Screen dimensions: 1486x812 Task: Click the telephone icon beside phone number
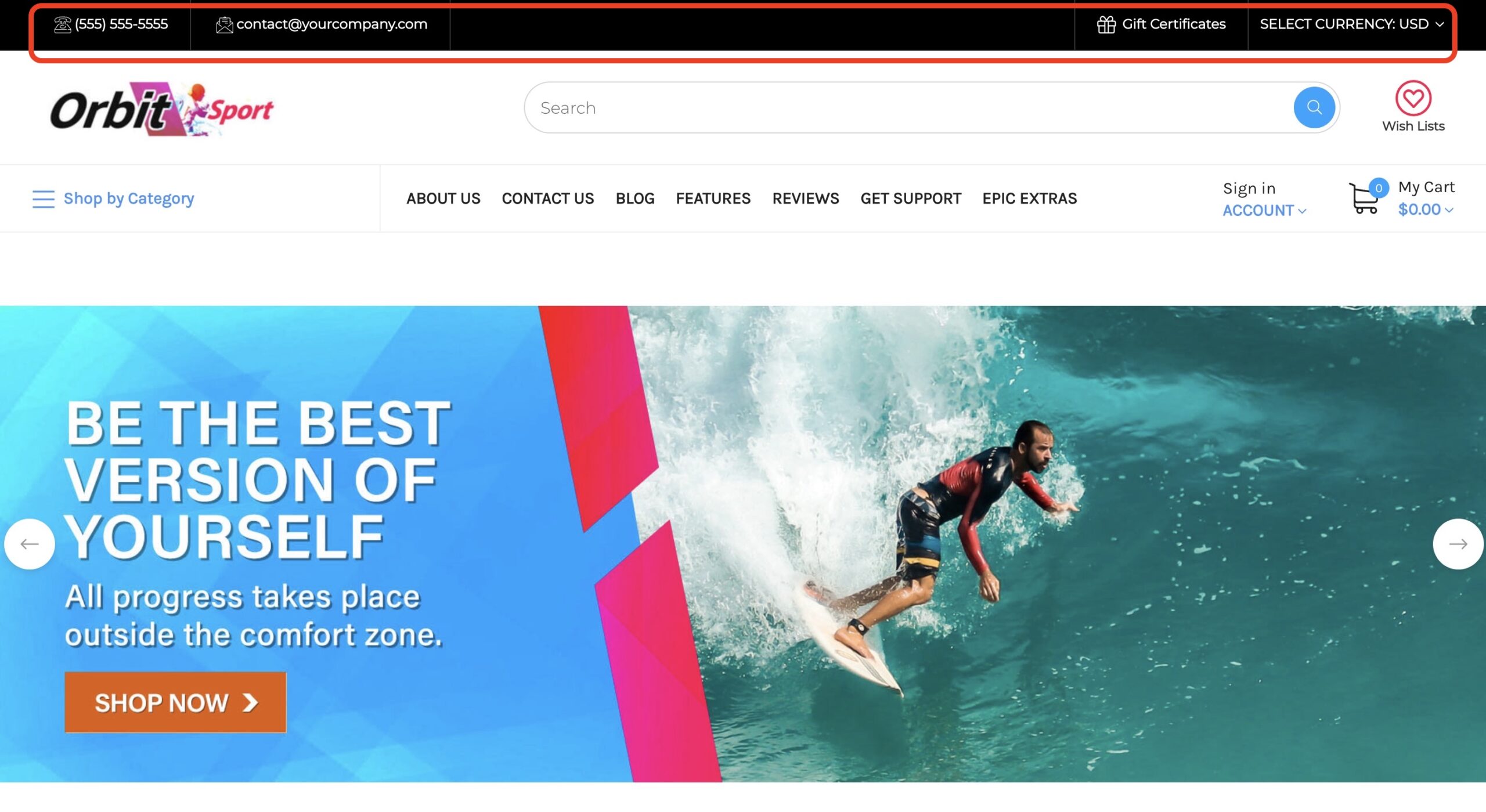(x=63, y=24)
